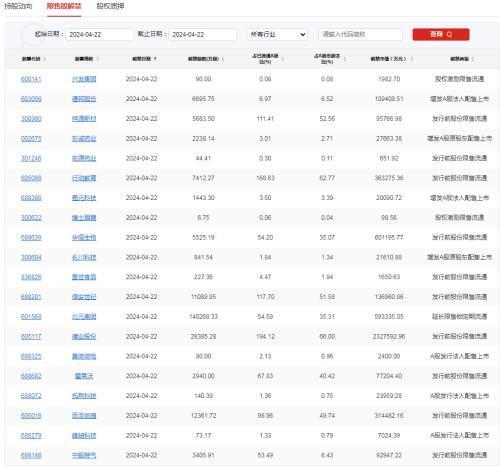Sort by percent of total A-share capital icon
The width and height of the screenshot is (500, 467).
[344, 59]
